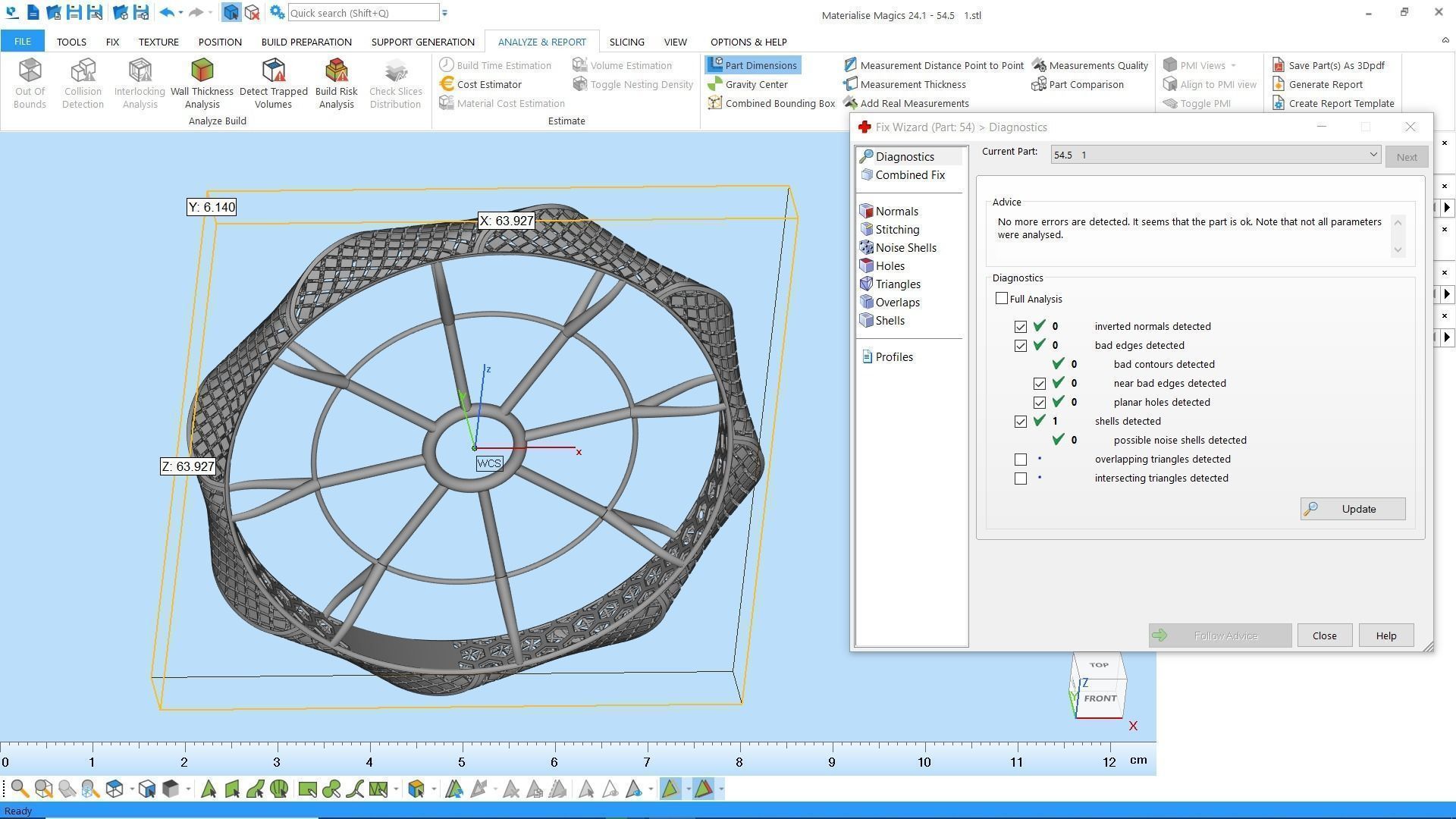Enable the Full Analysis checkbox
1456x819 pixels.
click(1002, 299)
